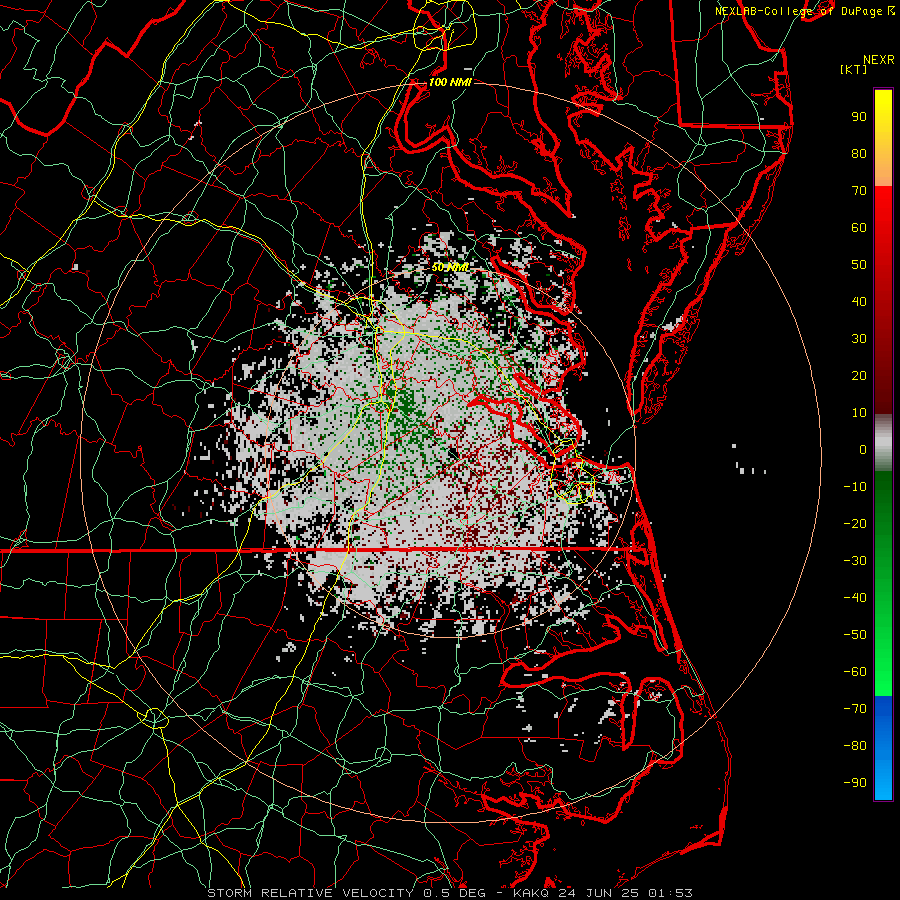Click the 100 NMI range ring label
The image size is (900, 900).
point(449,82)
